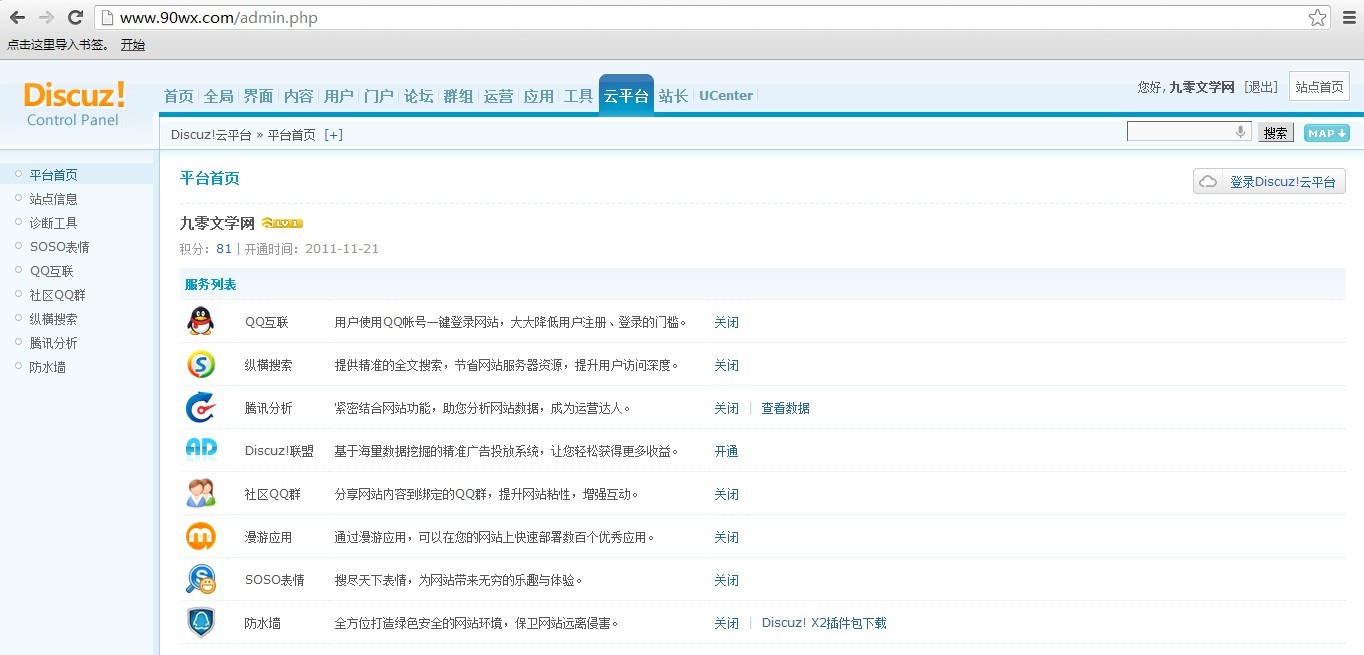
Task: Open 腾讯分析 in the sidebar
Action: click(53, 343)
